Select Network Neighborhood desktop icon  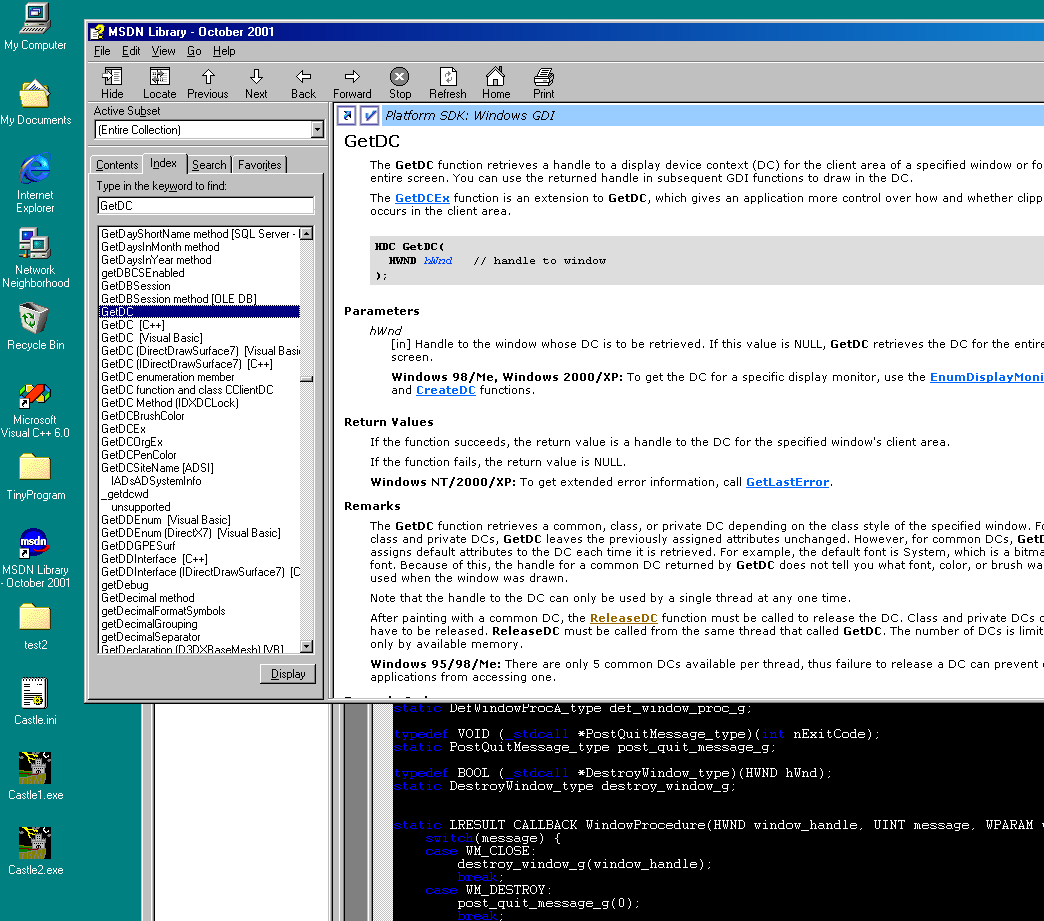point(35,258)
